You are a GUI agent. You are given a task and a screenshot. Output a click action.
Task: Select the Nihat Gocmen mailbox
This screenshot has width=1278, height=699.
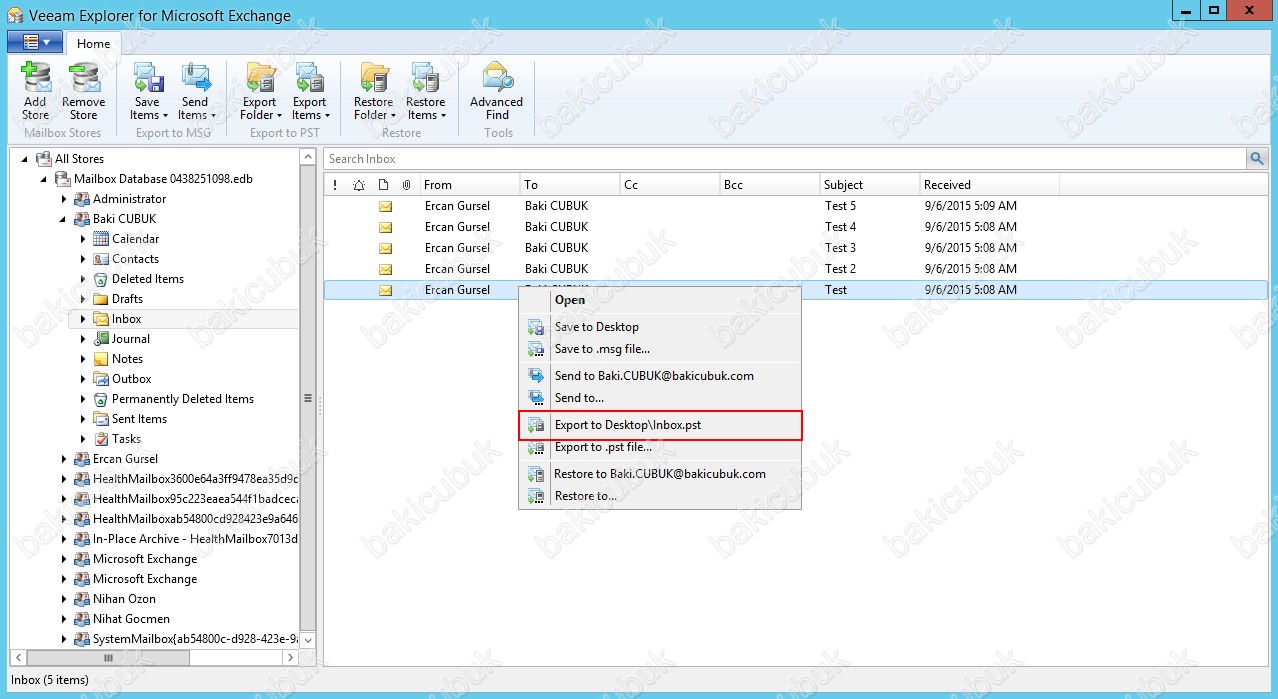pos(131,619)
